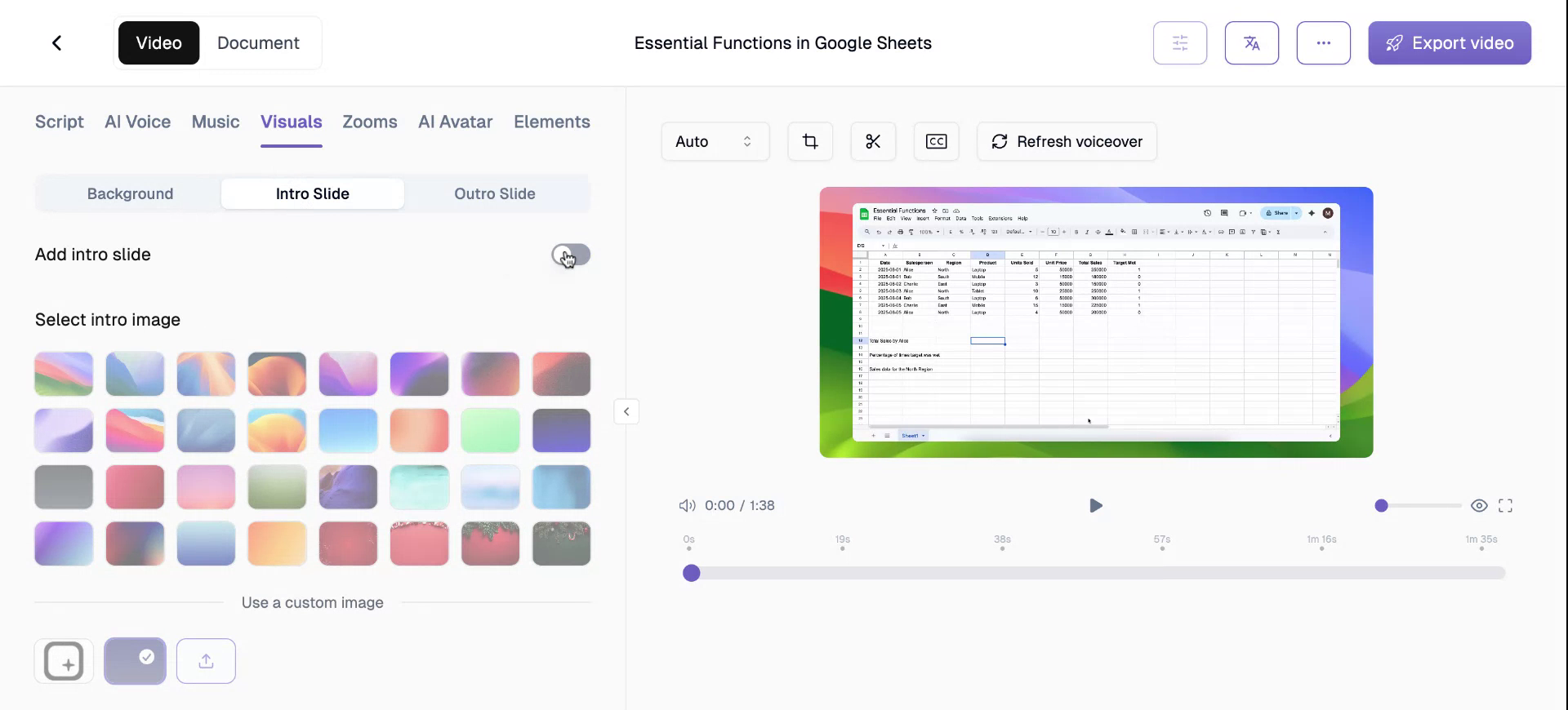Screen dimensions: 1568x710
Task: Select the Background sub-tab
Action: tap(130, 193)
